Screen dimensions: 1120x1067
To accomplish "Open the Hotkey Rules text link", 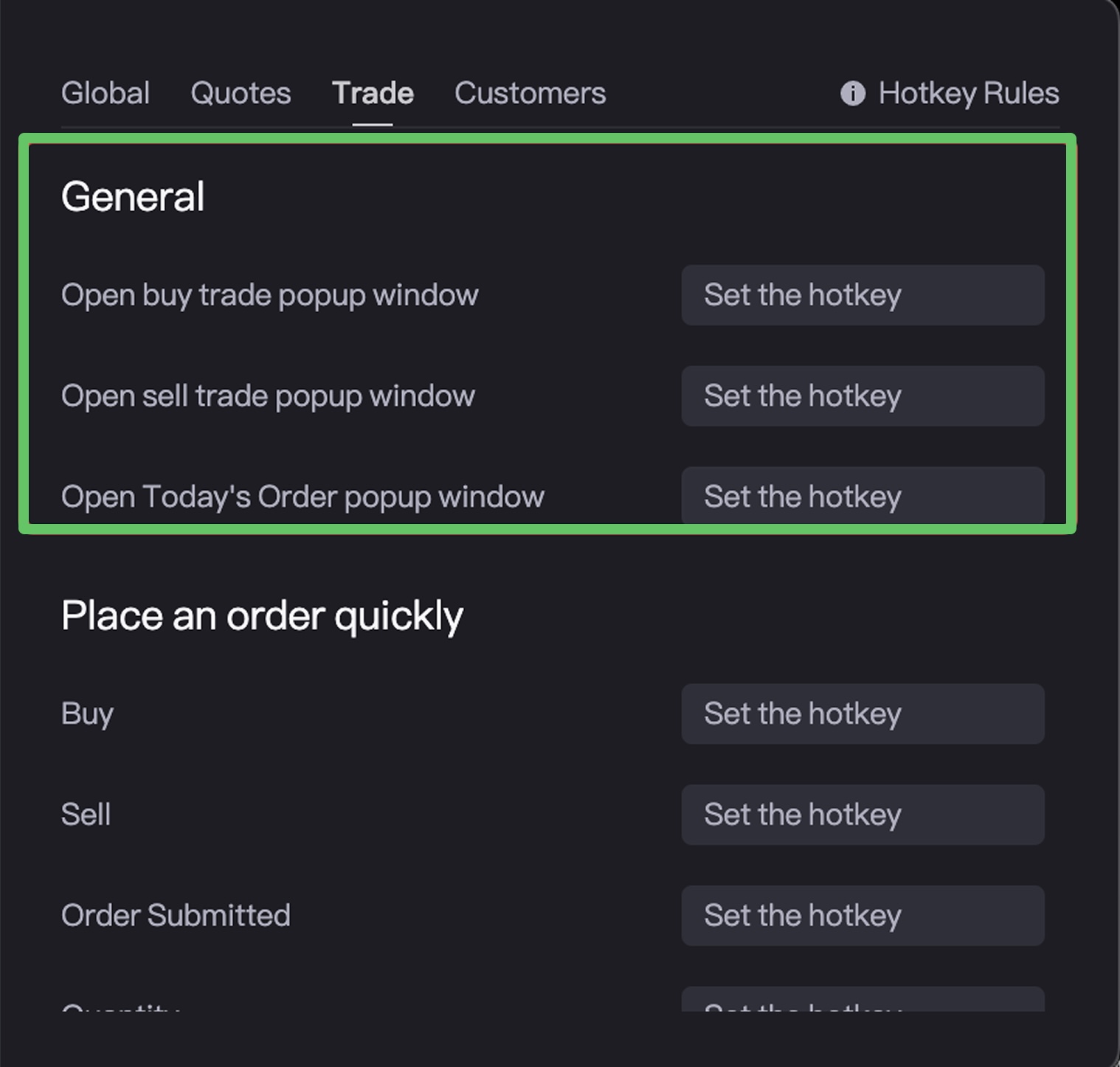I will tap(968, 94).
